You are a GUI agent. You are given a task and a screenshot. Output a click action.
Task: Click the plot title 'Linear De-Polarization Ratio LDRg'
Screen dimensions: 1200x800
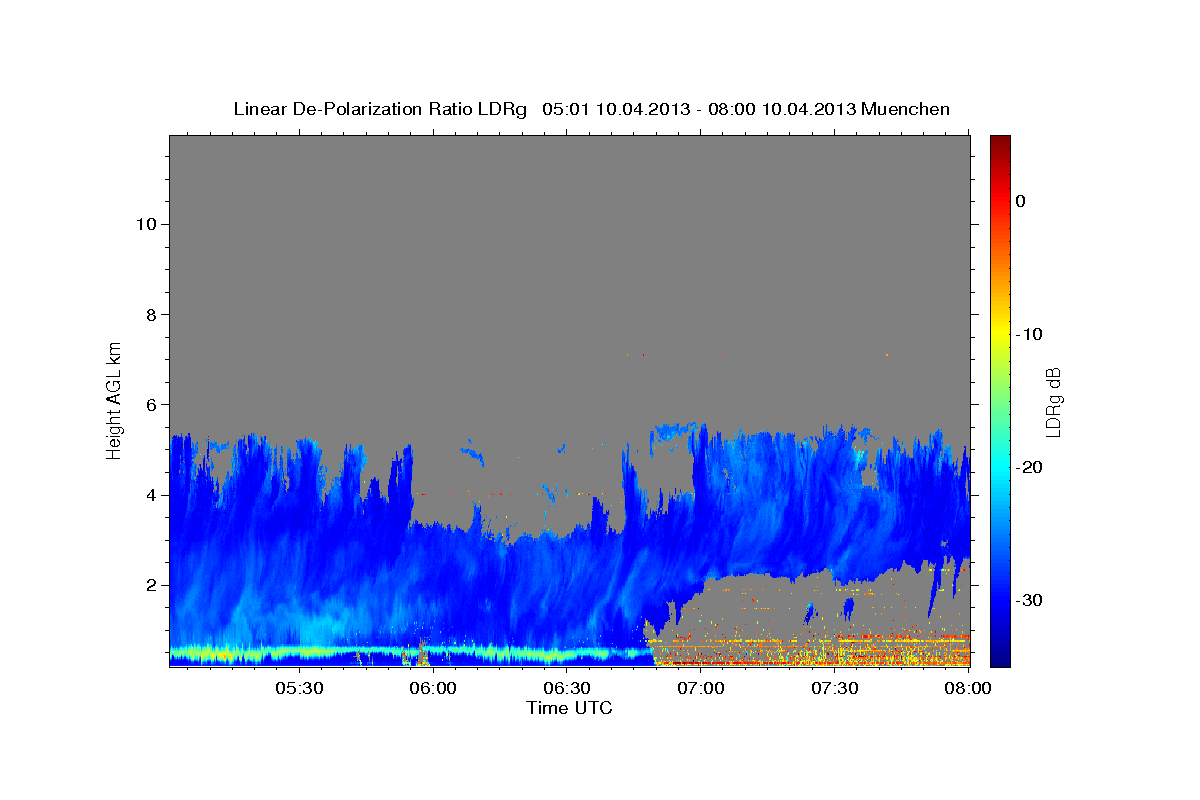pyautogui.click(x=379, y=109)
